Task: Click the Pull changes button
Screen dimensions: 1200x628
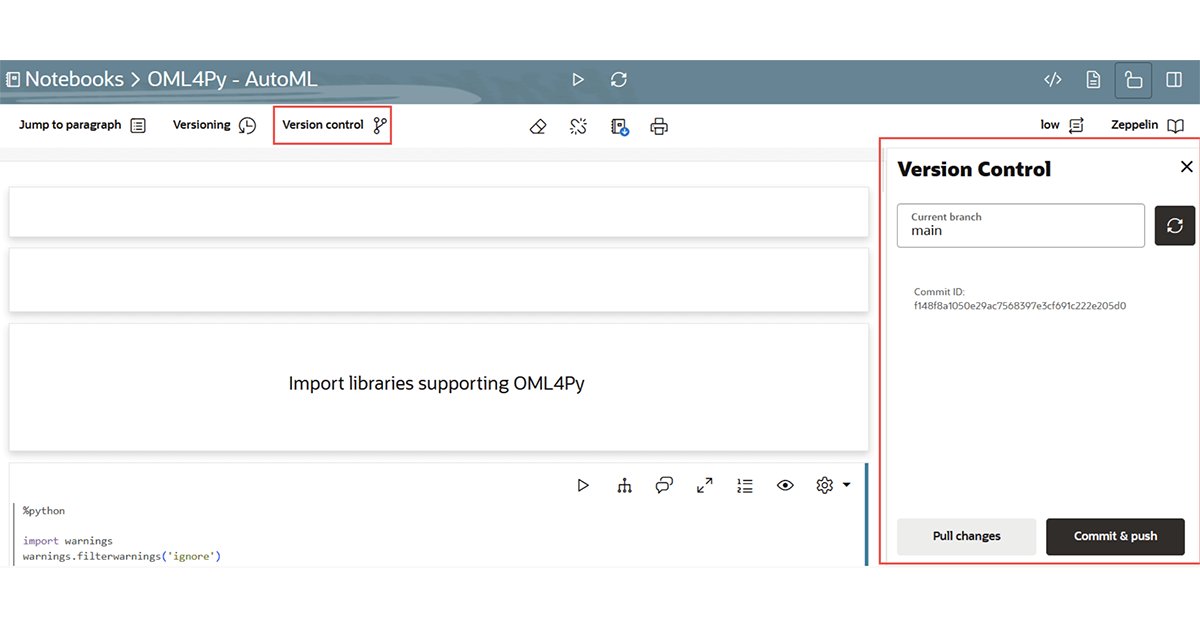Action: (x=967, y=536)
